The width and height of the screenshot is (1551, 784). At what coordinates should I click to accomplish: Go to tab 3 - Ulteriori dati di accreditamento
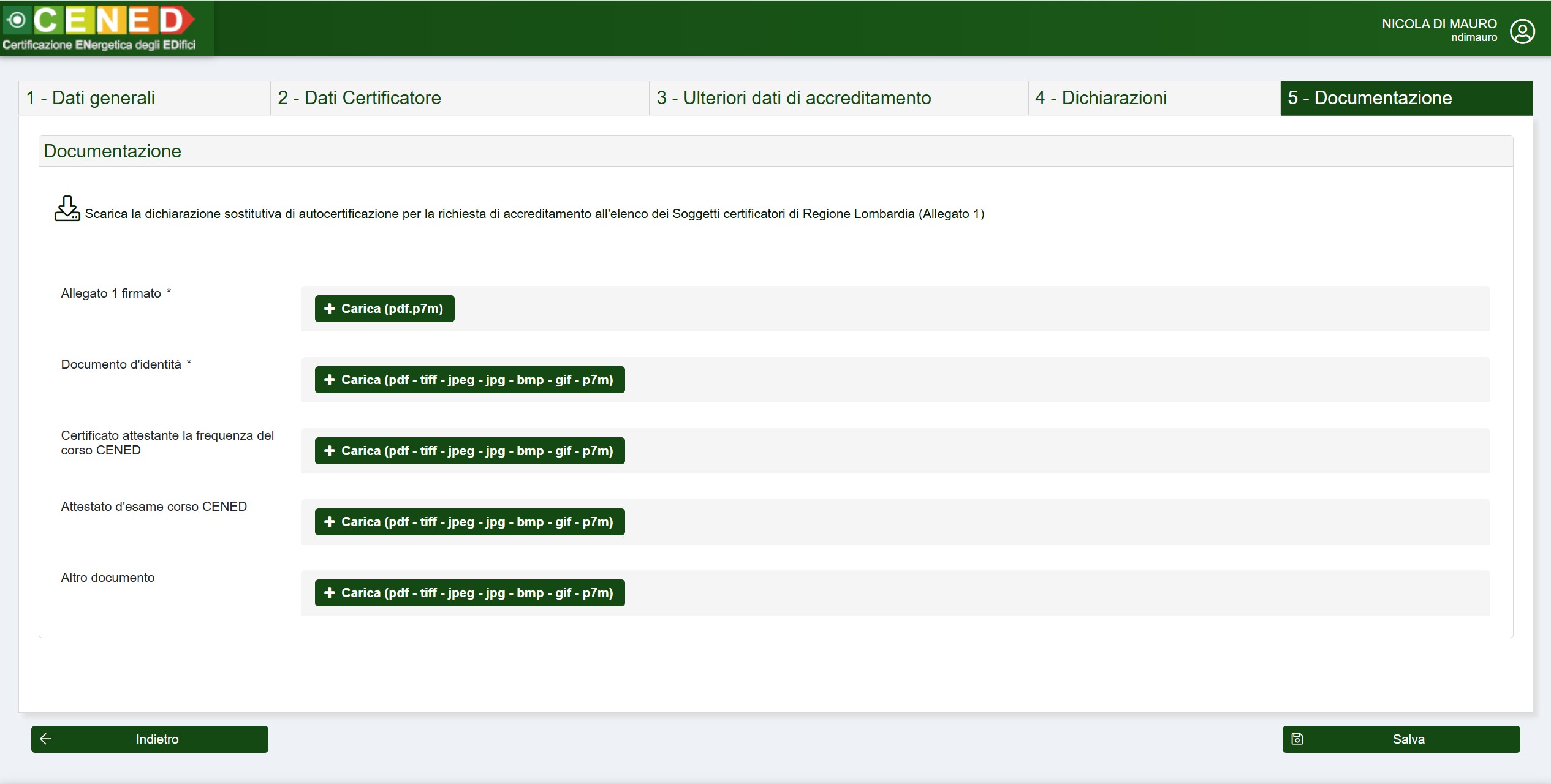839,98
